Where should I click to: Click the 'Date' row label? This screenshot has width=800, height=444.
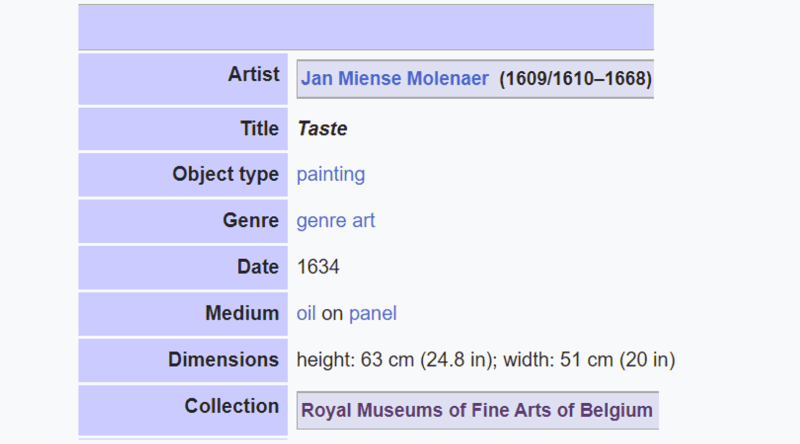point(258,267)
